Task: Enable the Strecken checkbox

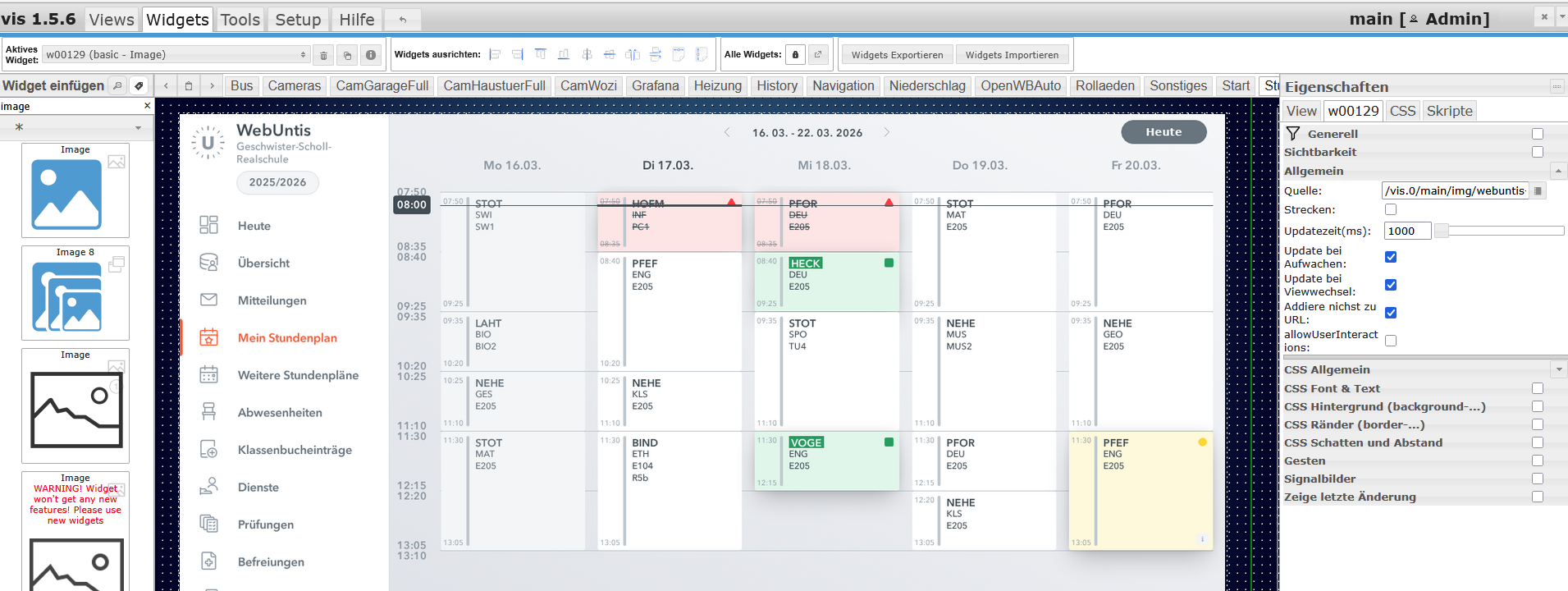Action: tap(1391, 209)
